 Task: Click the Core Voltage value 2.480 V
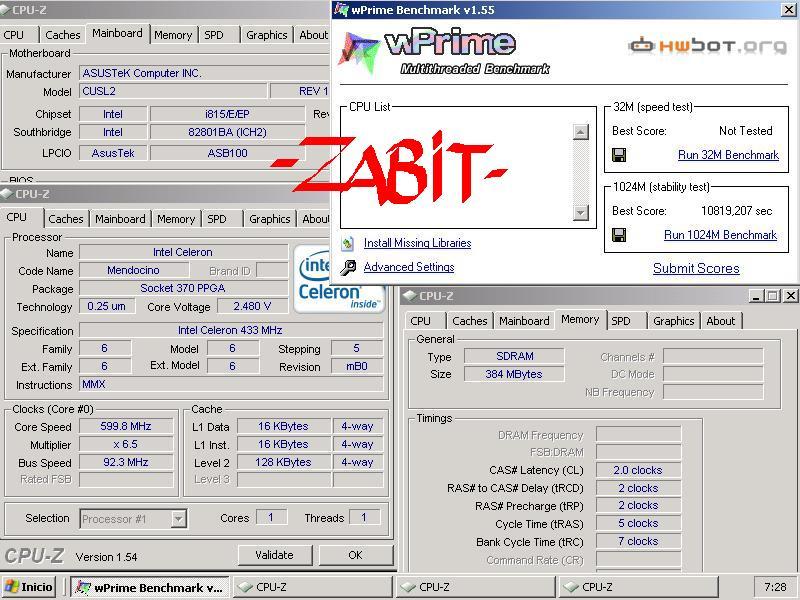(x=253, y=306)
